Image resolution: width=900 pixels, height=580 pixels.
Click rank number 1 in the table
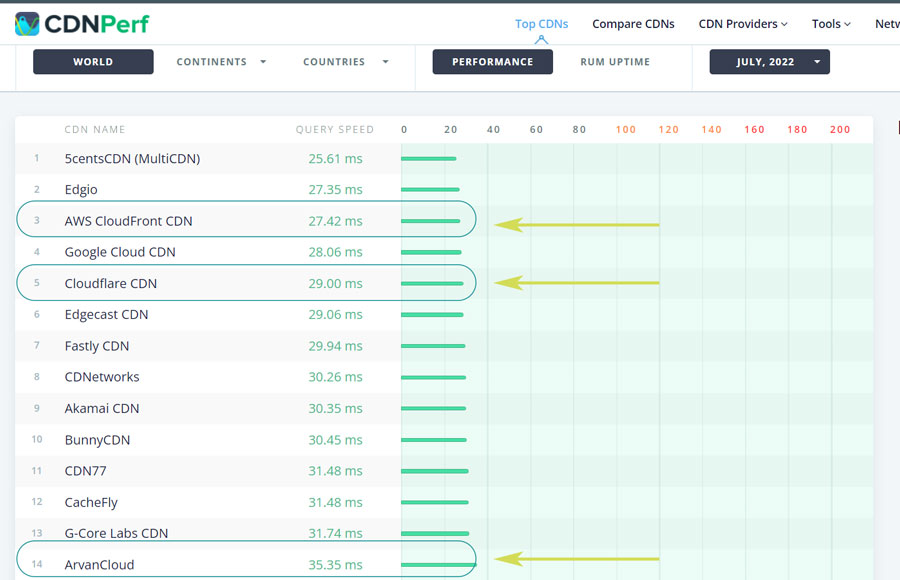tap(37, 158)
